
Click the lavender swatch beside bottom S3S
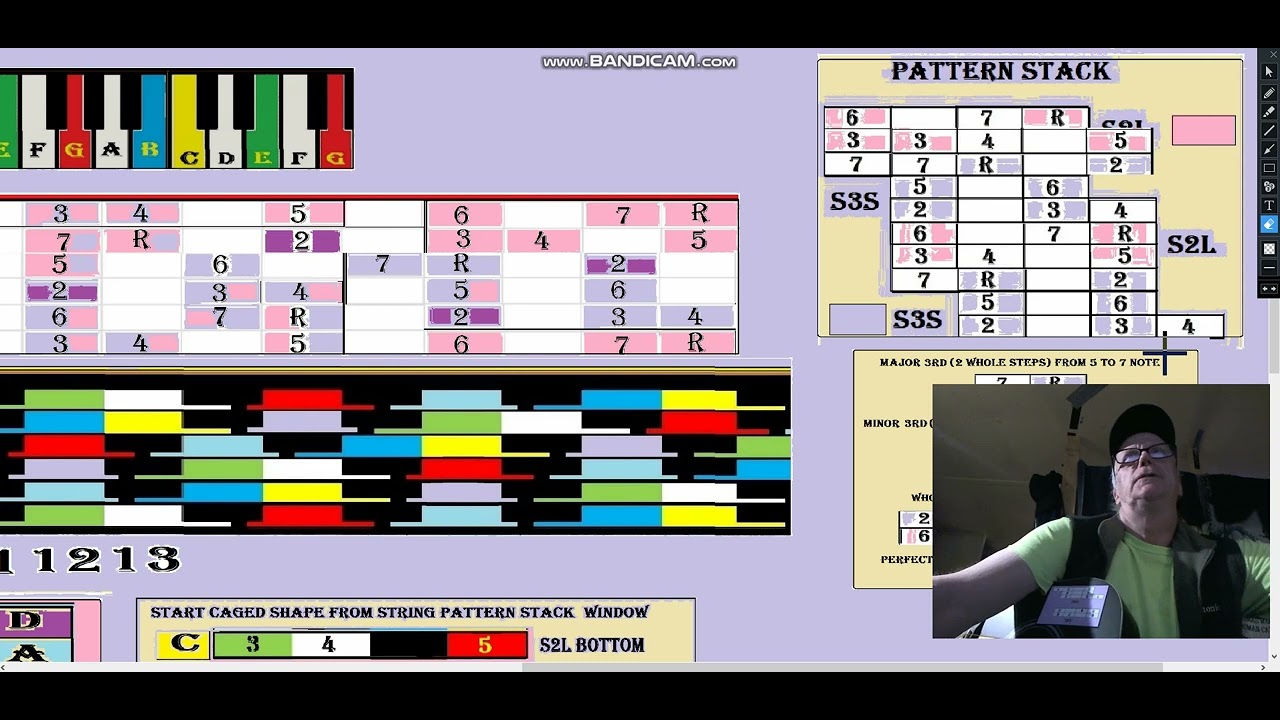(x=857, y=319)
